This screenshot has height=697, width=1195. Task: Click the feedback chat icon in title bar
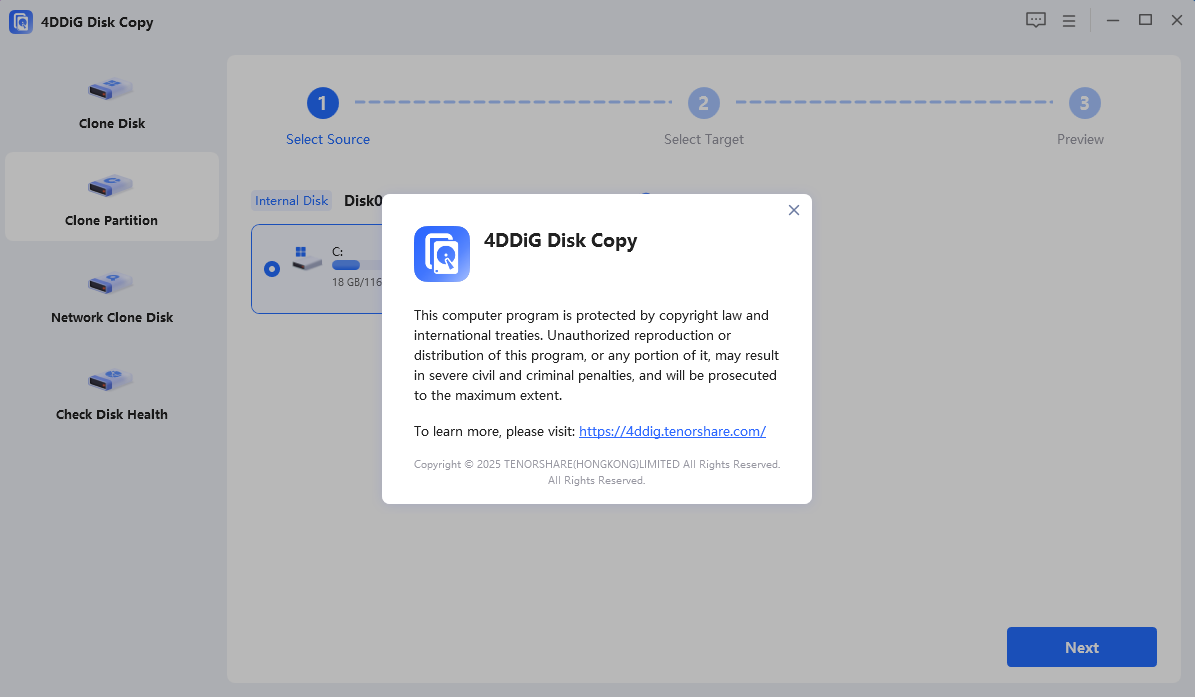click(1035, 21)
